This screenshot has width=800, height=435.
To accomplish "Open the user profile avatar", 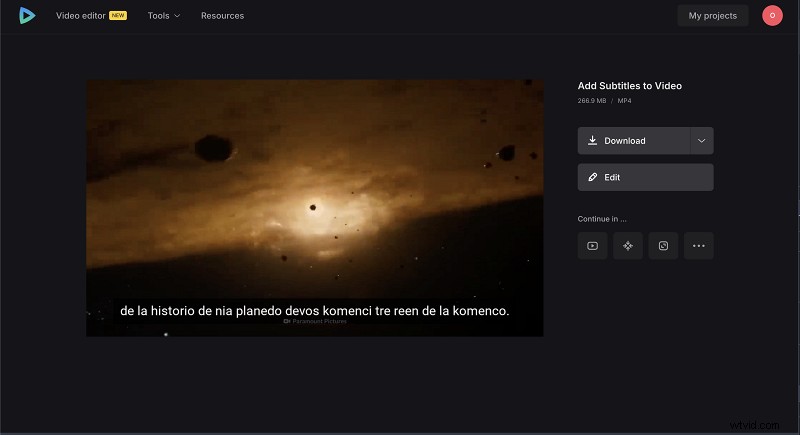I will 772,16.
